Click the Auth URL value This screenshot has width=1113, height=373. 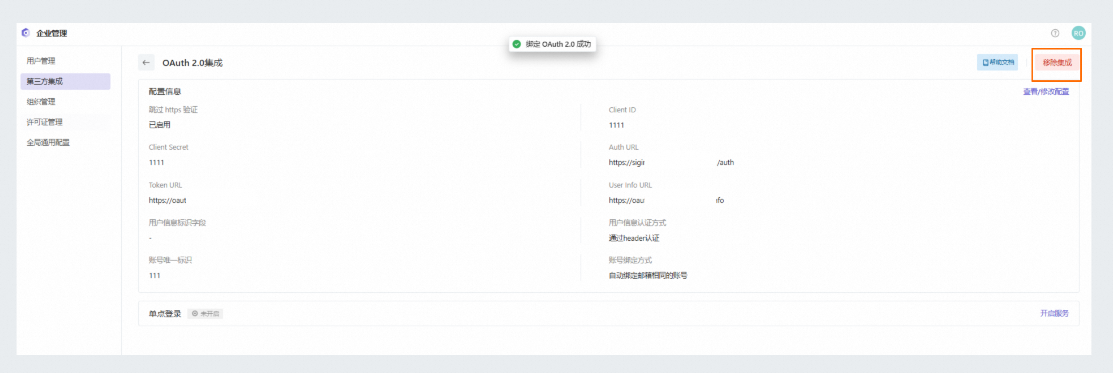[671, 162]
